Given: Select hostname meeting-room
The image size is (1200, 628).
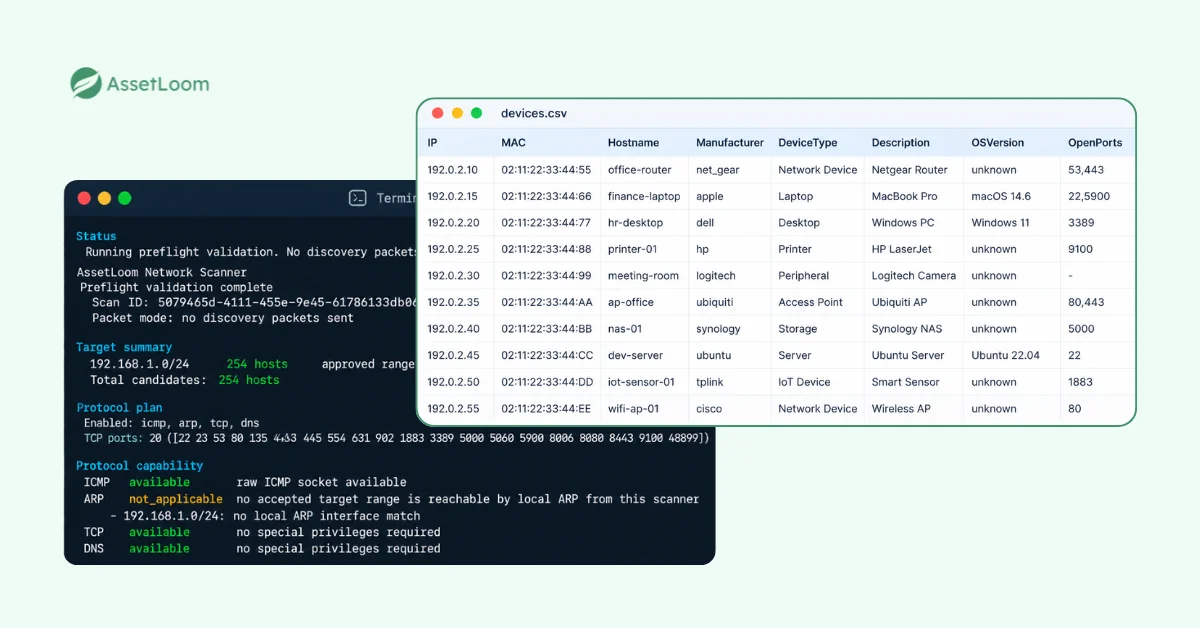Looking at the screenshot, I should click(x=643, y=276).
